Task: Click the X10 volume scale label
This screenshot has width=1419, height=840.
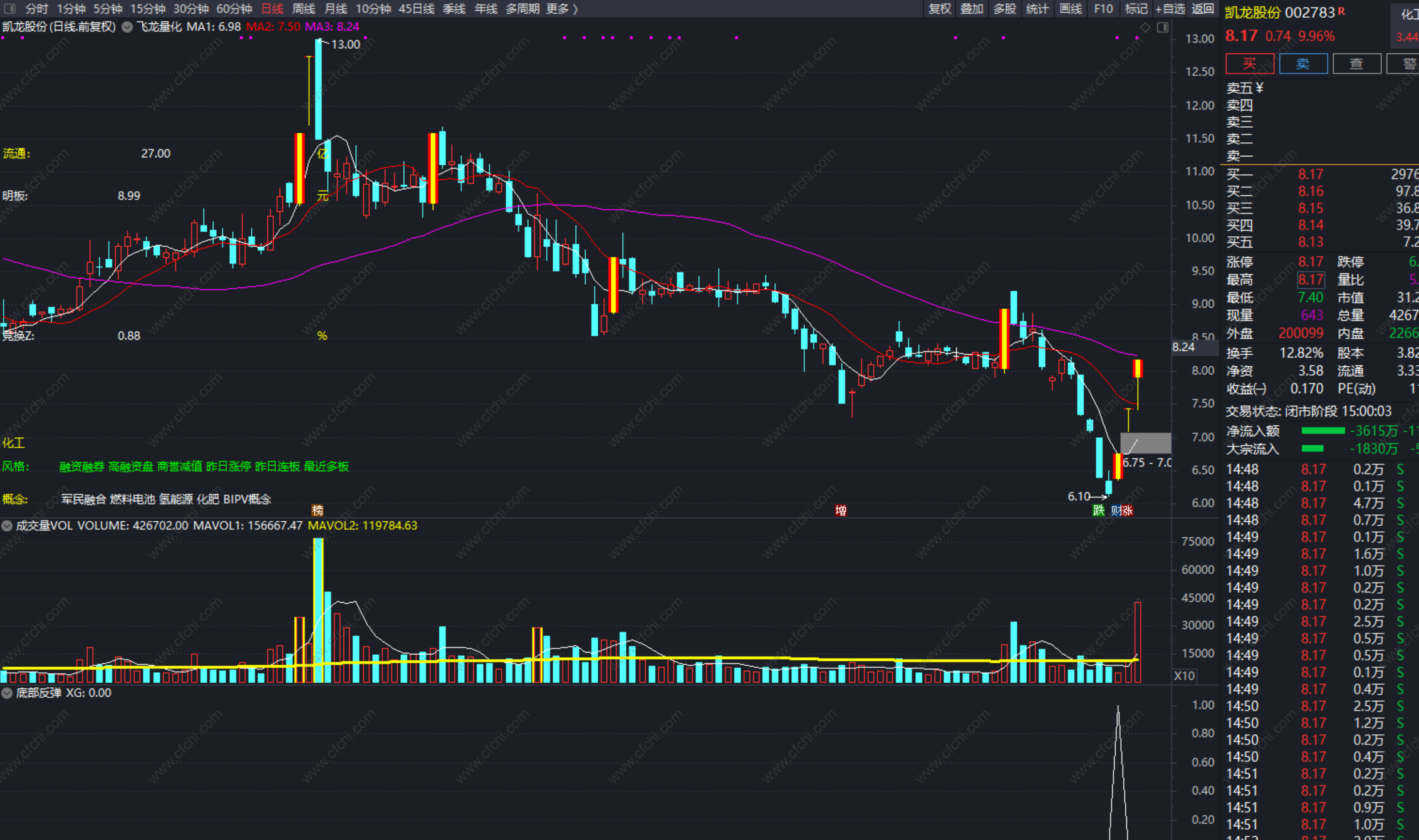Action: click(x=1184, y=675)
